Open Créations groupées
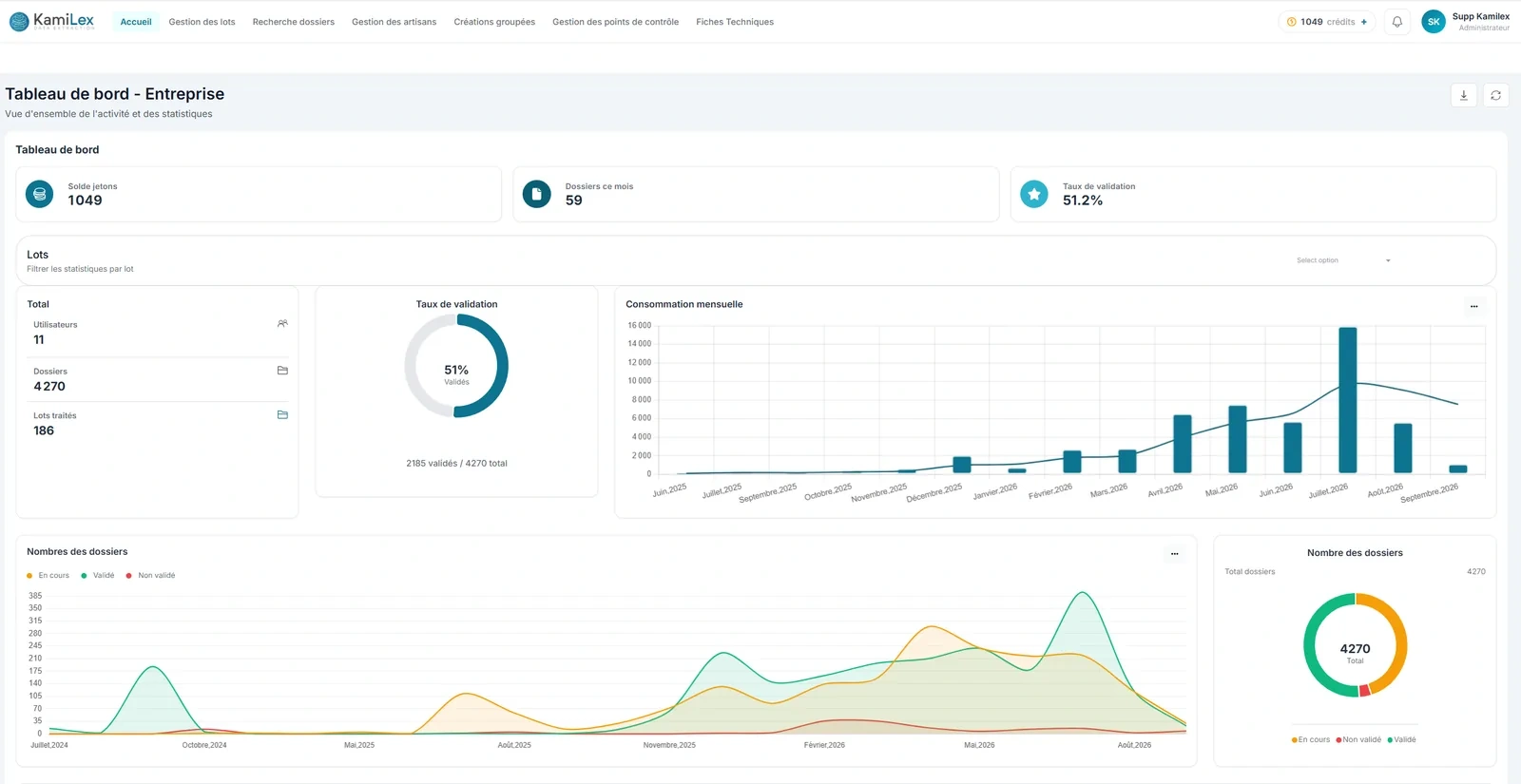 coord(494,22)
